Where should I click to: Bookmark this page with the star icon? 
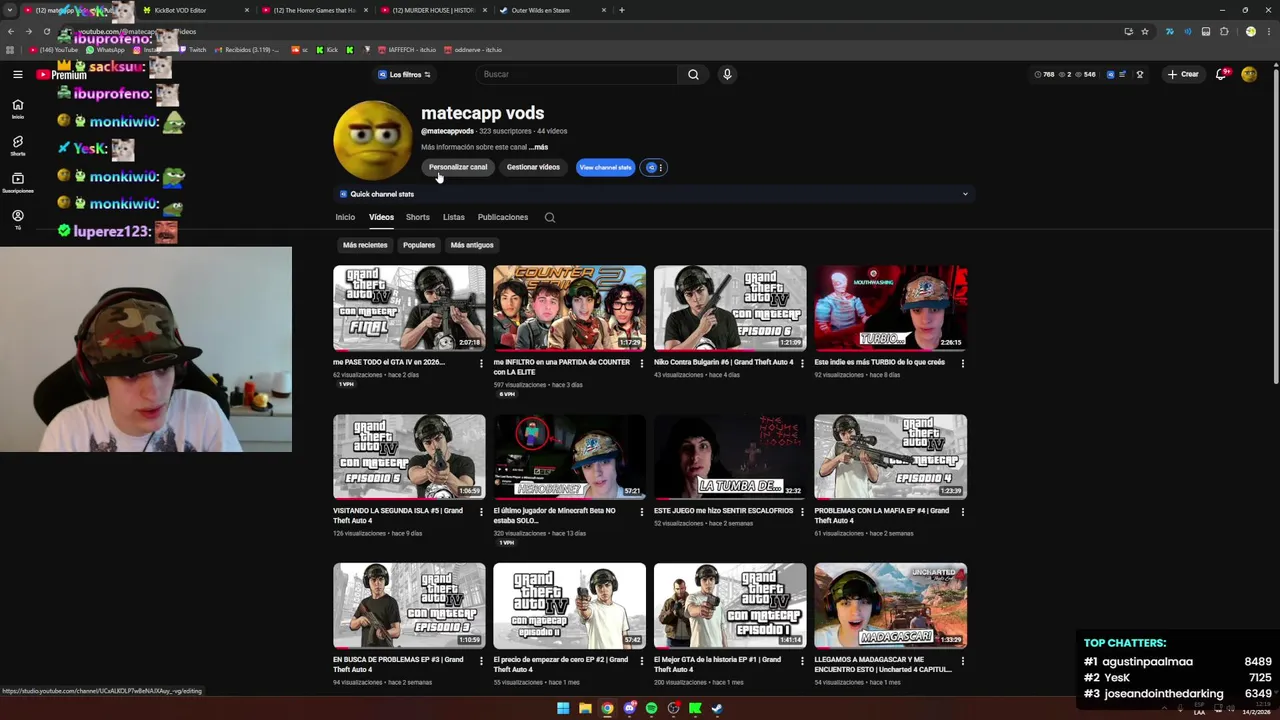point(1145,32)
